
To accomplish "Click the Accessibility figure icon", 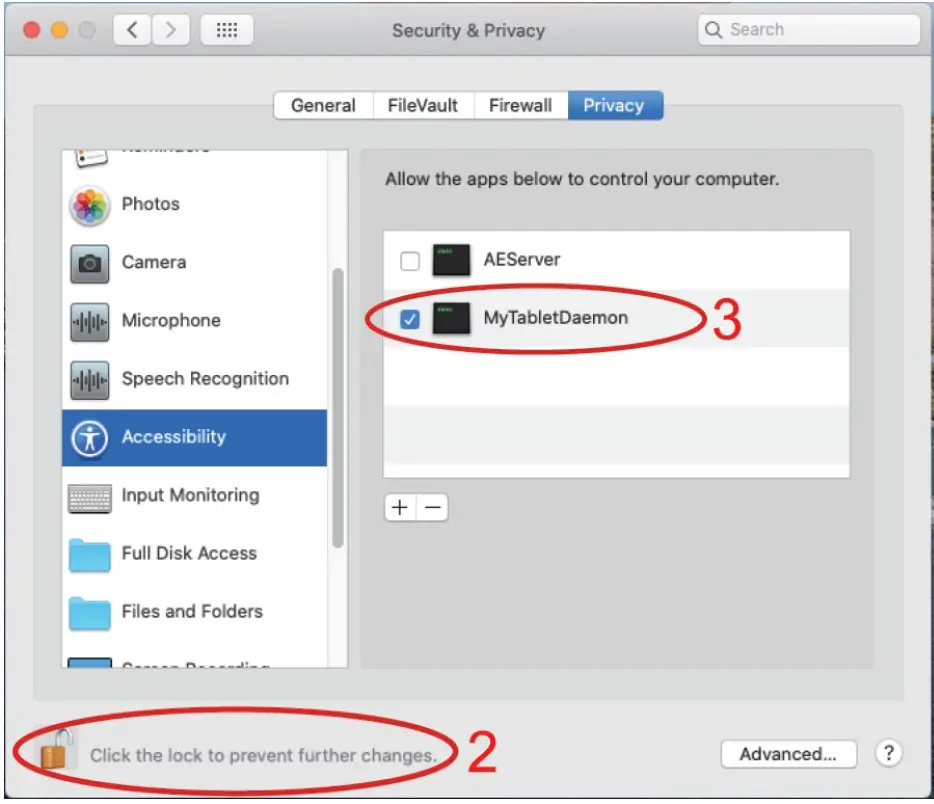I will click(89, 438).
